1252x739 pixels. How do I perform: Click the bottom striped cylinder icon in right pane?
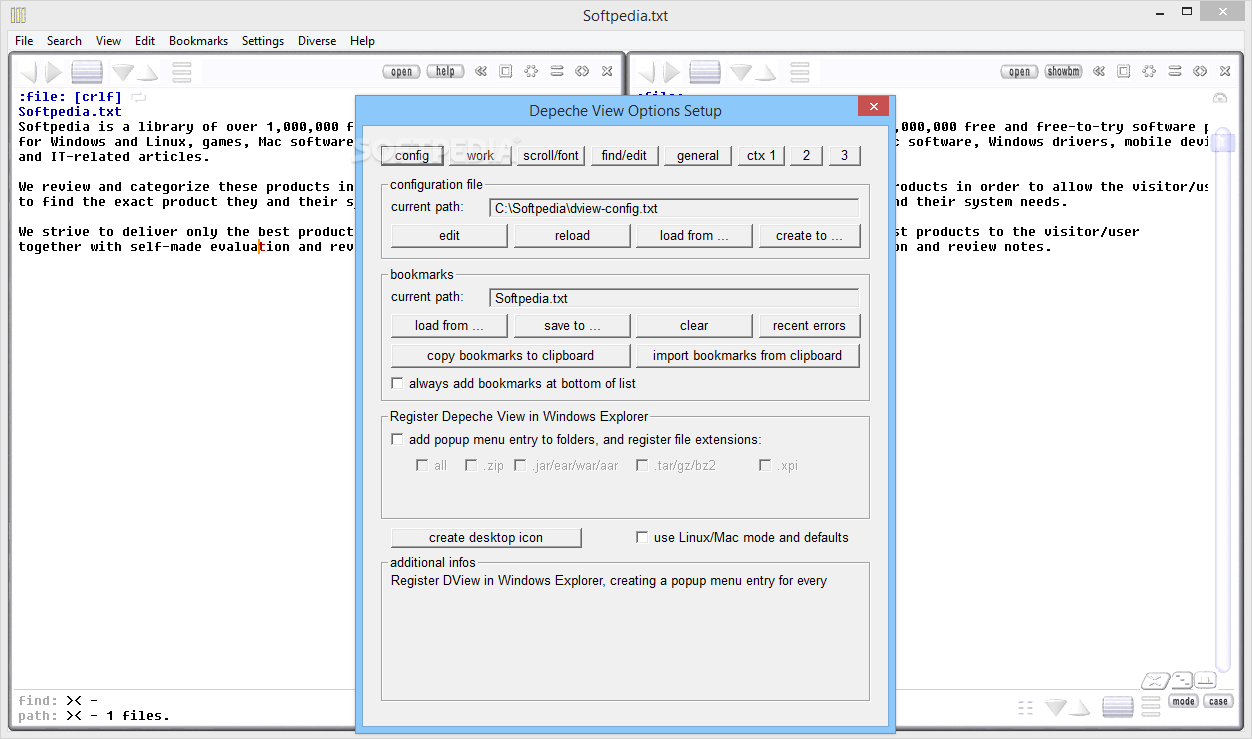pos(1118,707)
